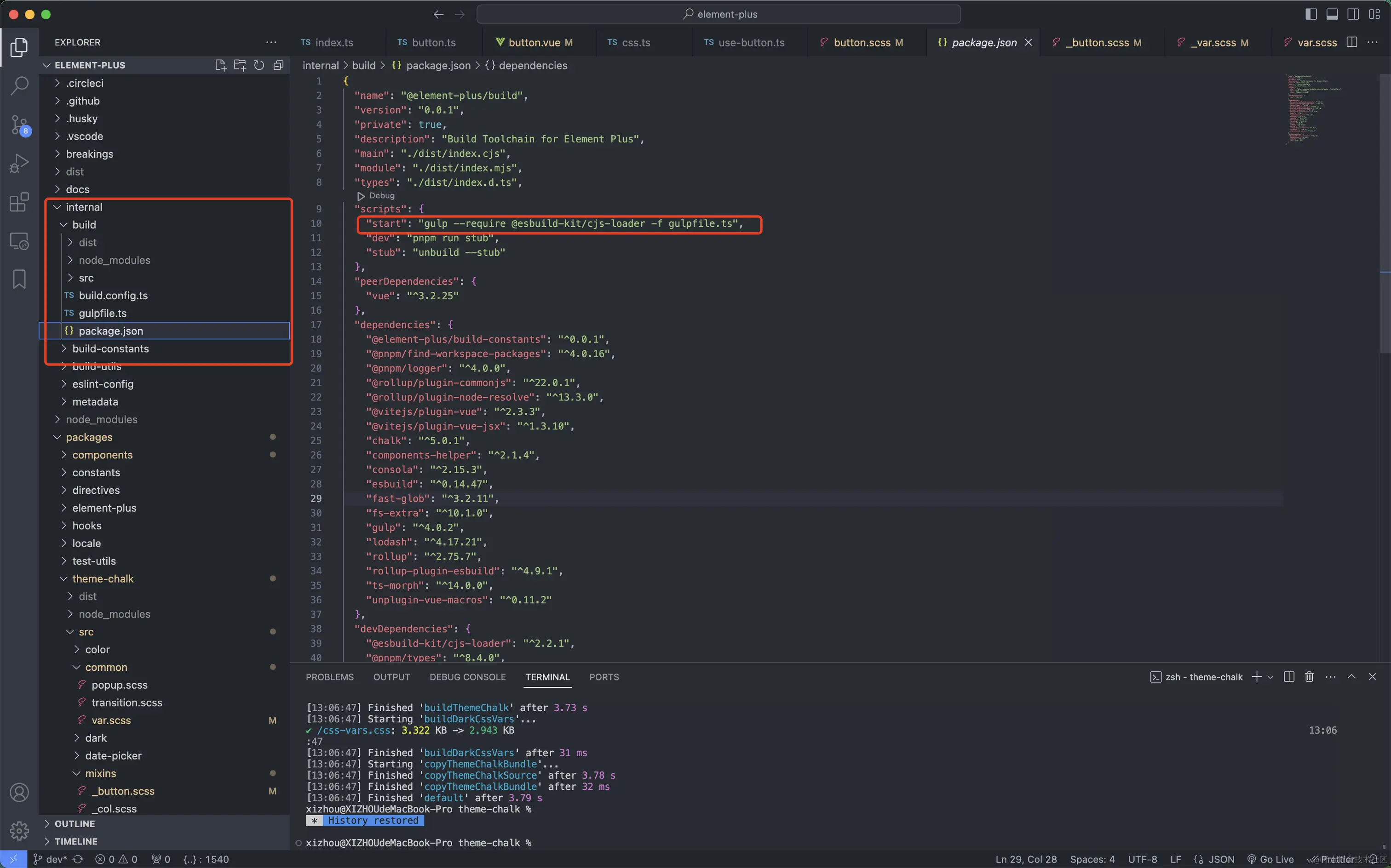Expand the OUTLINE section
The image size is (1391, 868).
coord(75,824)
